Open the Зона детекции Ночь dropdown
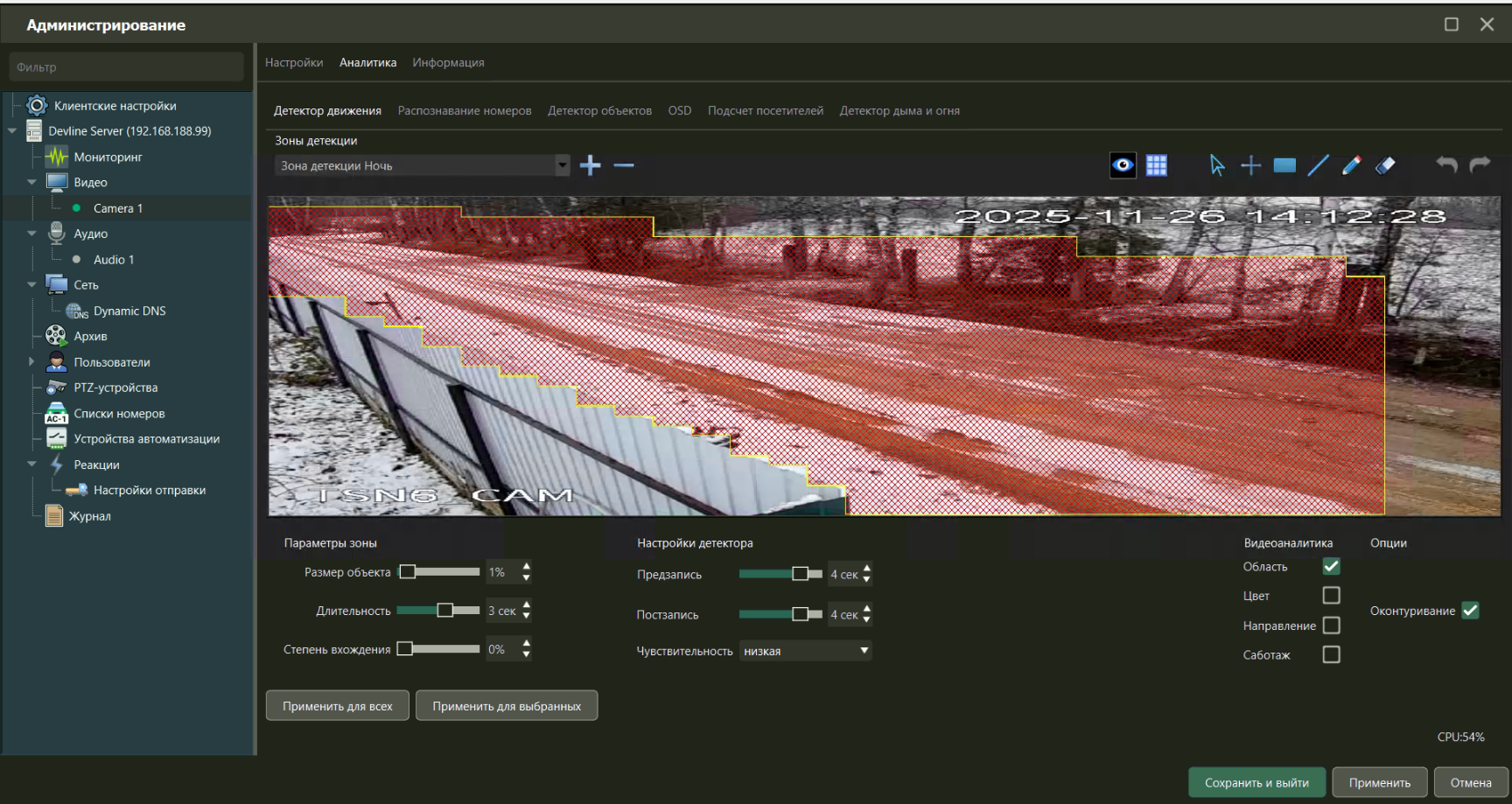 click(562, 165)
